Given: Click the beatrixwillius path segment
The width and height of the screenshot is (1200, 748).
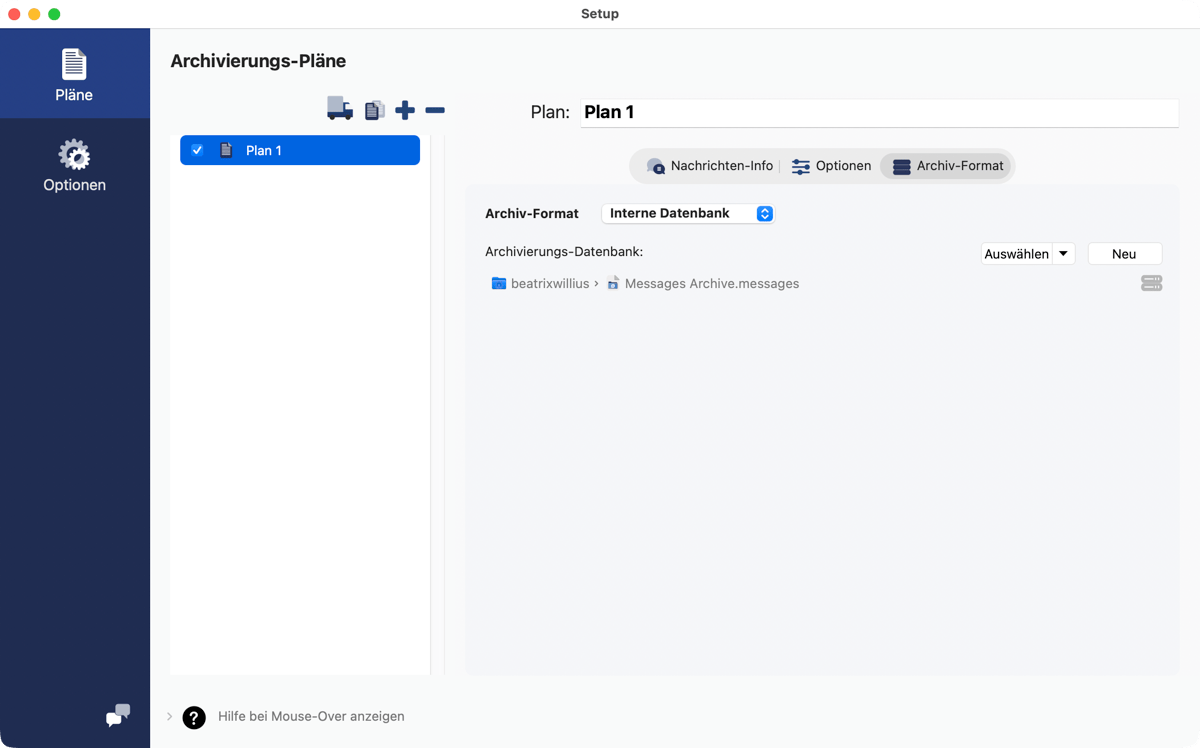Looking at the screenshot, I should coord(550,284).
